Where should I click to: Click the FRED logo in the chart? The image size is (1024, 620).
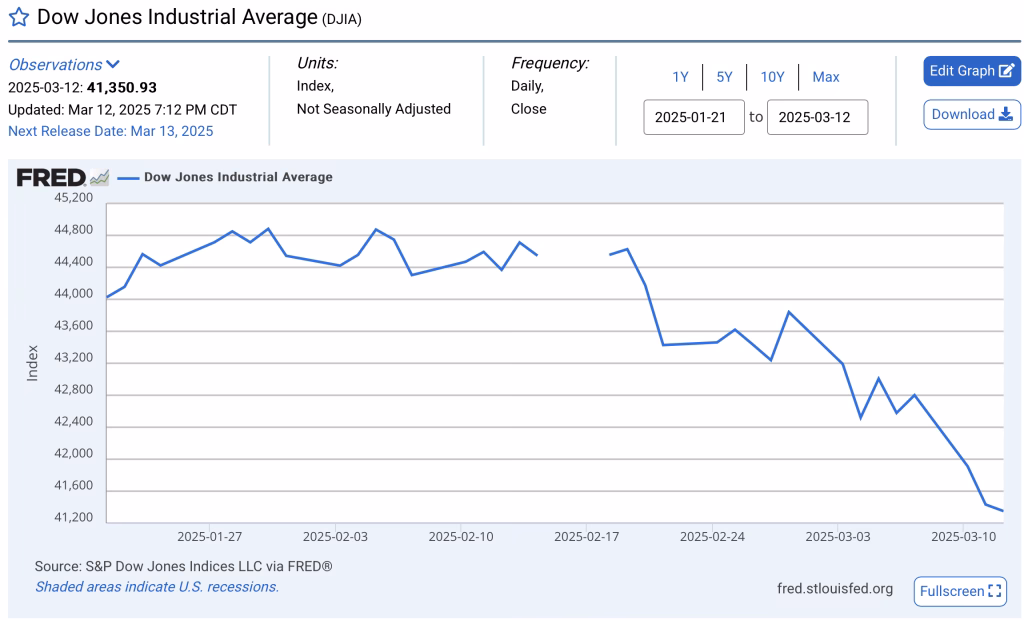click(x=62, y=177)
